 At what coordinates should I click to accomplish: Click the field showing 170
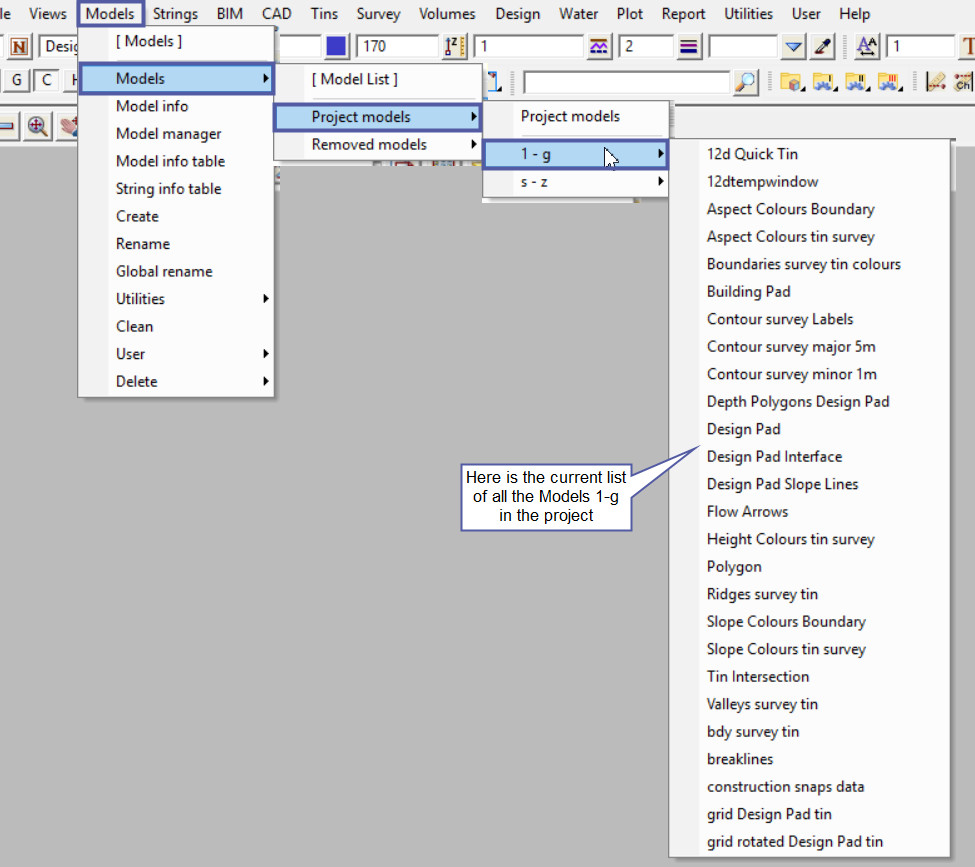coord(398,47)
